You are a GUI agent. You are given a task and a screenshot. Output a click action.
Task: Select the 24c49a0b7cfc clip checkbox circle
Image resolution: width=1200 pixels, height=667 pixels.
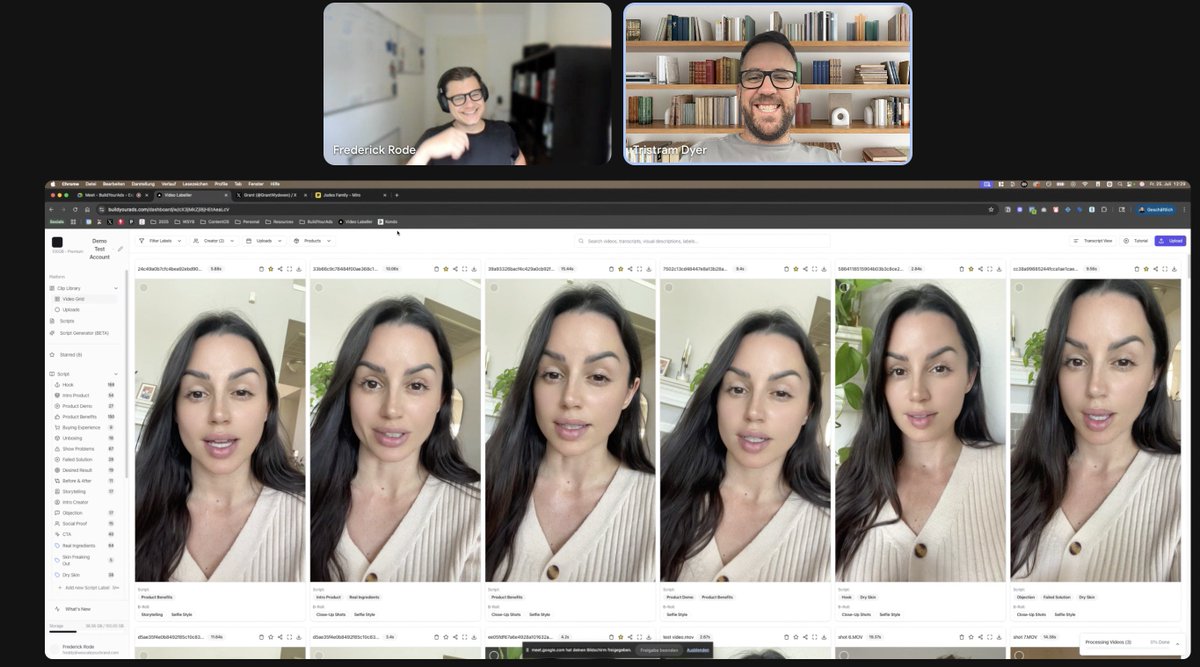(144, 288)
